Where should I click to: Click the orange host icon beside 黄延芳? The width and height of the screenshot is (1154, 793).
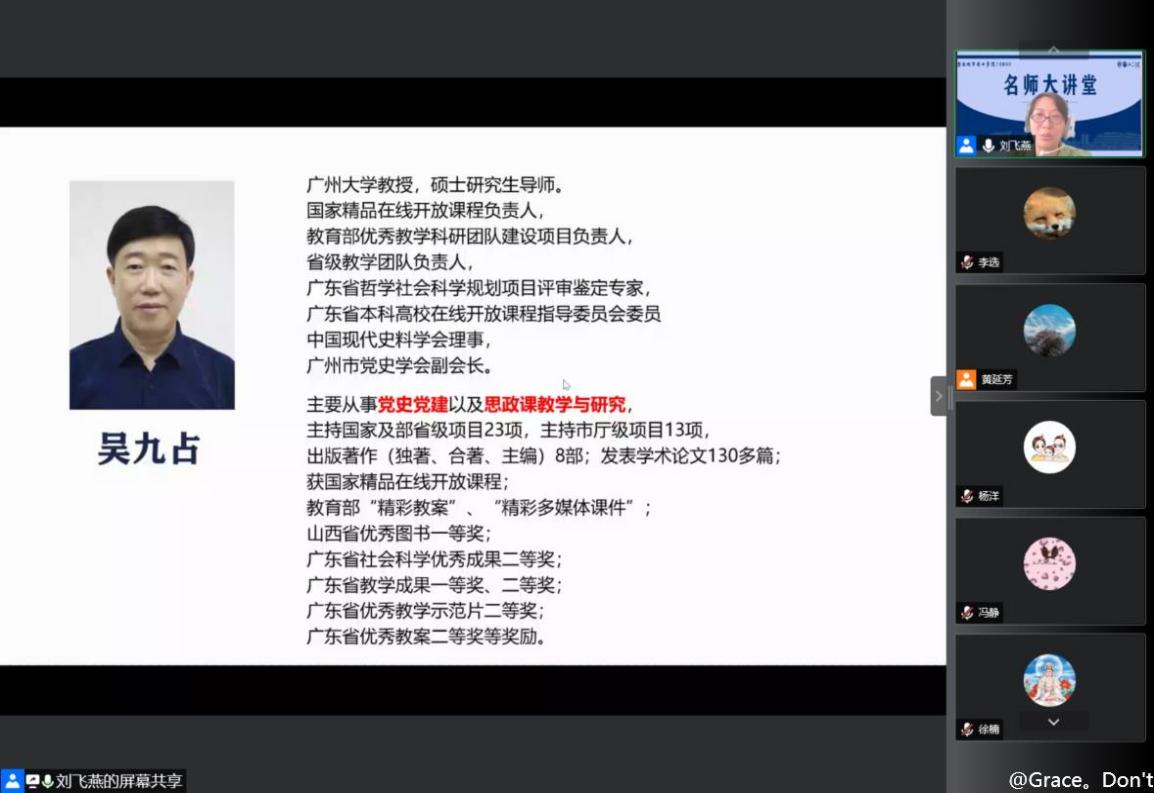[966, 379]
